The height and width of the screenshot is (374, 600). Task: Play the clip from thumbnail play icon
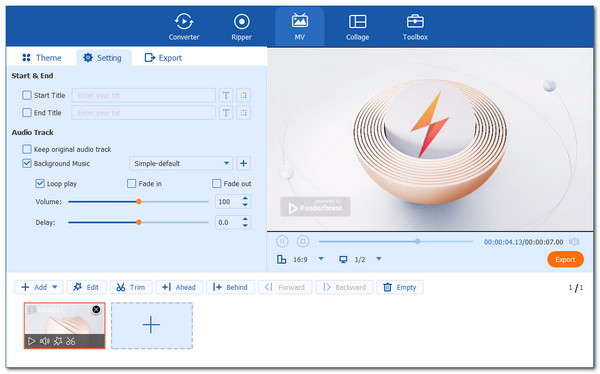pyautogui.click(x=32, y=341)
